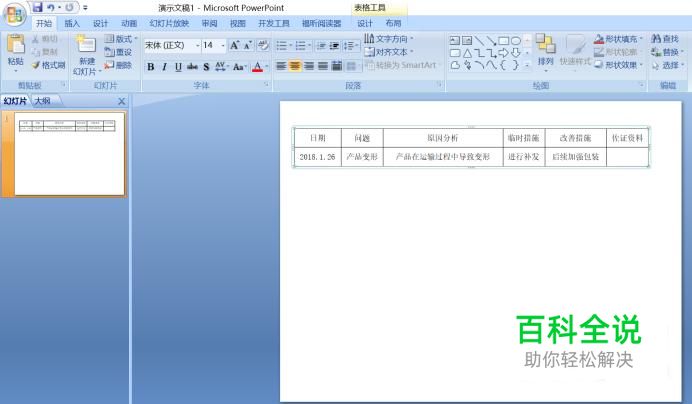Select the right brace shape
The width and height of the screenshot is (692, 404).
(515, 65)
